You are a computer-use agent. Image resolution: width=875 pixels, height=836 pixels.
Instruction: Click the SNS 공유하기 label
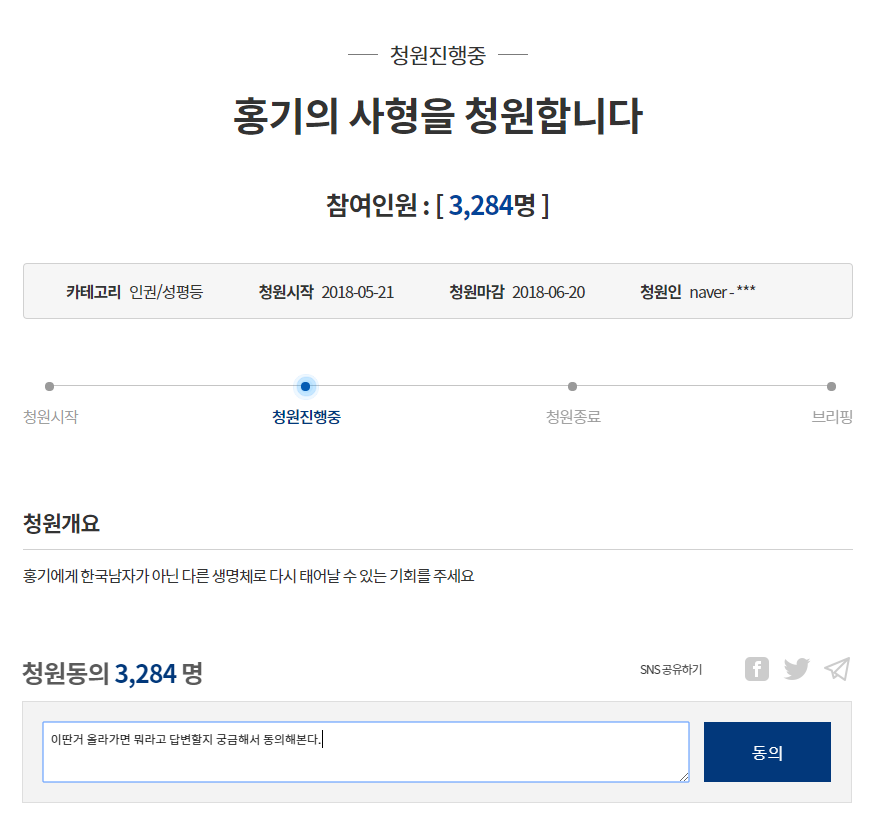(x=671, y=670)
